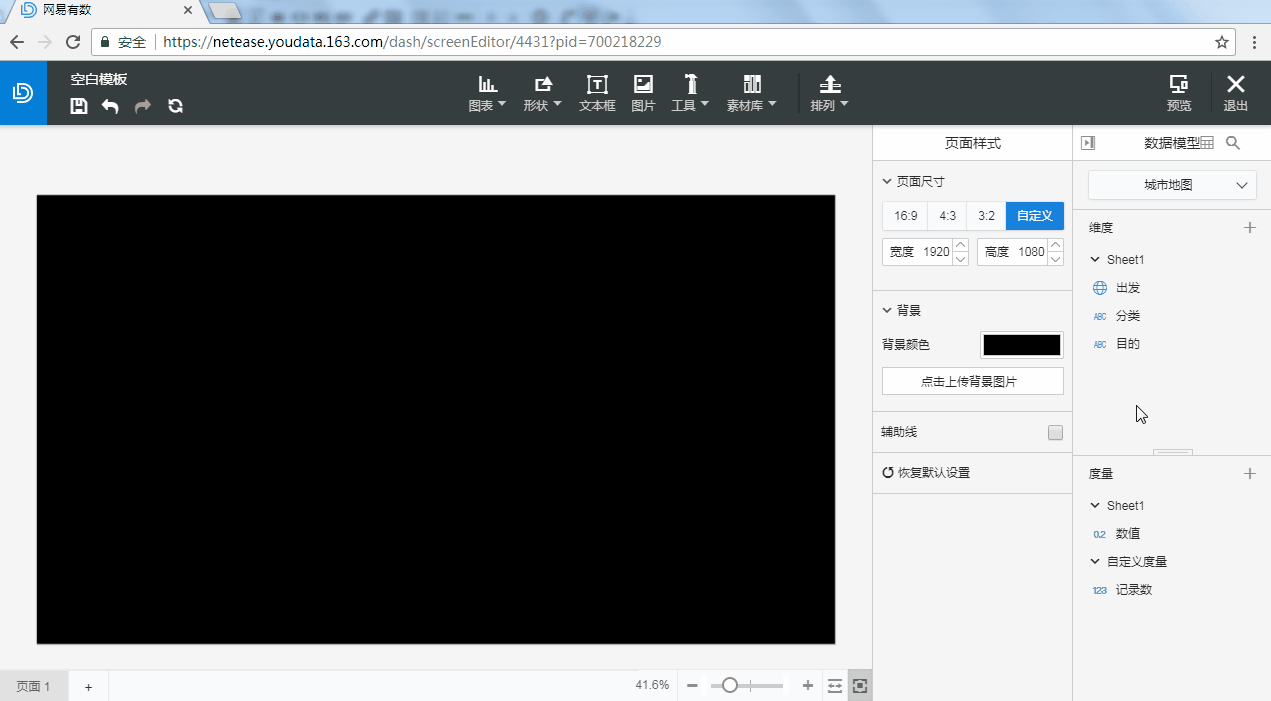
Task: Open the 图表 chart menu
Action: (x=487, y=93)
